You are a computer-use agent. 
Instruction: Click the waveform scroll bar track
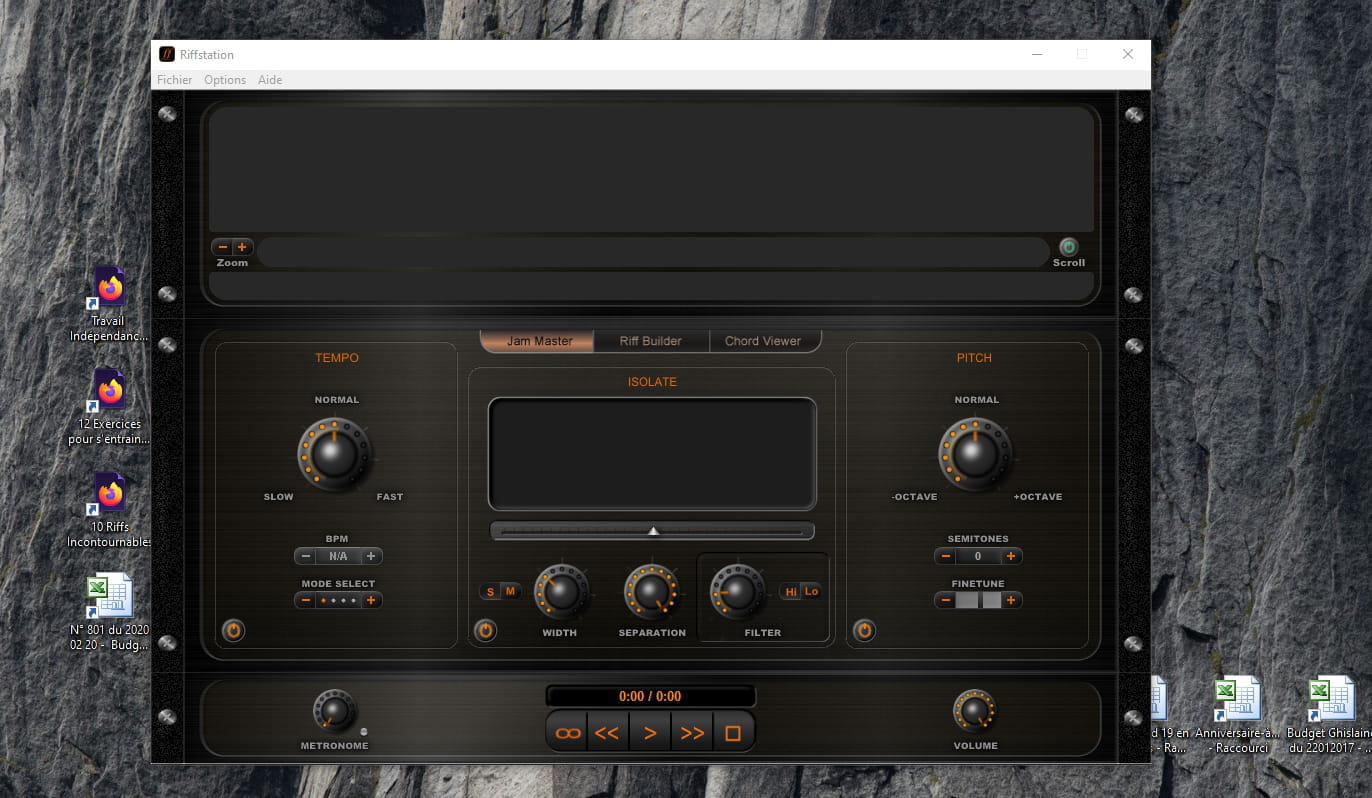tap(653, 252)
